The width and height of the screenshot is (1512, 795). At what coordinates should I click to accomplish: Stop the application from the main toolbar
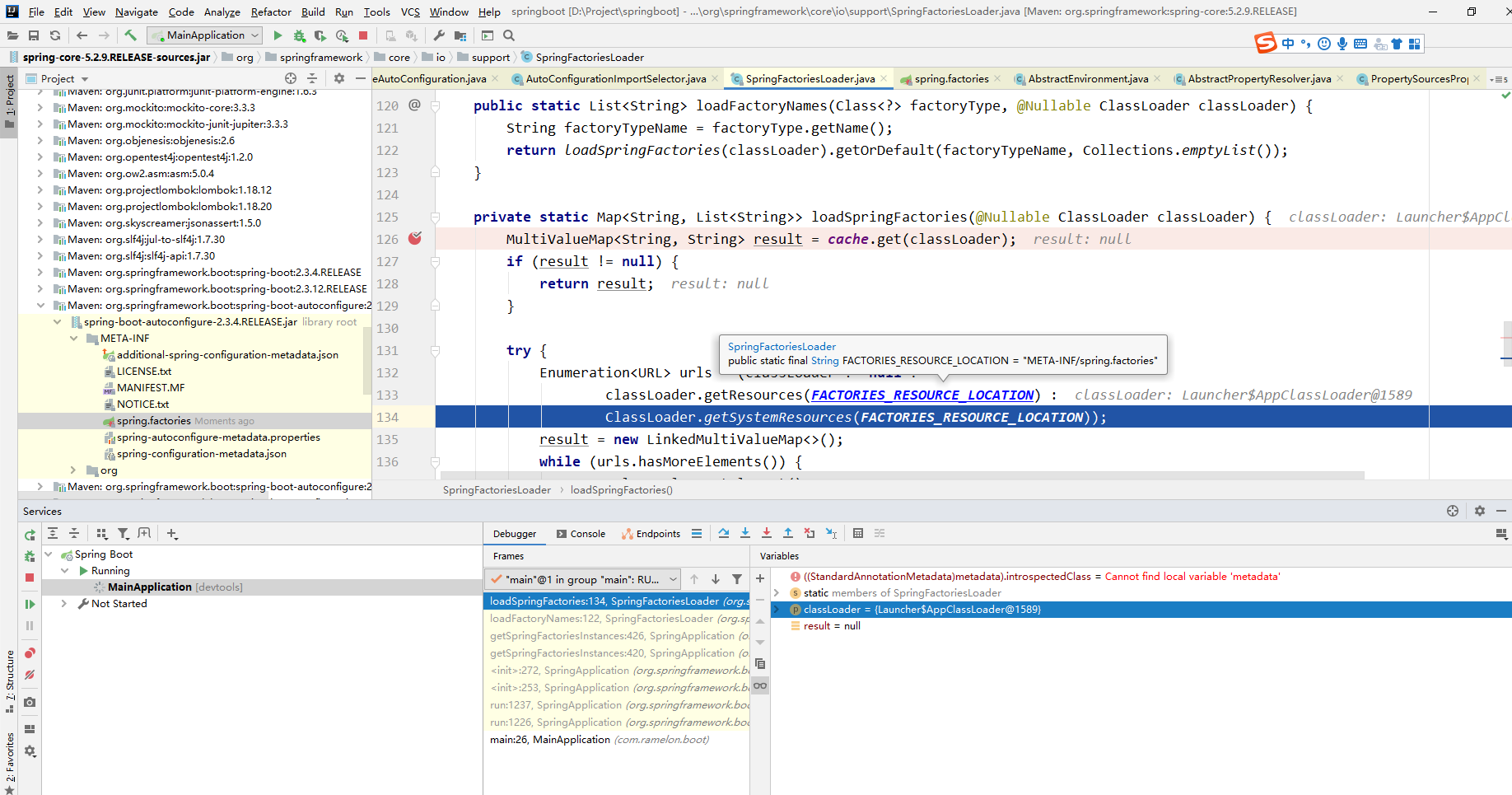click(x=363, y=35)
